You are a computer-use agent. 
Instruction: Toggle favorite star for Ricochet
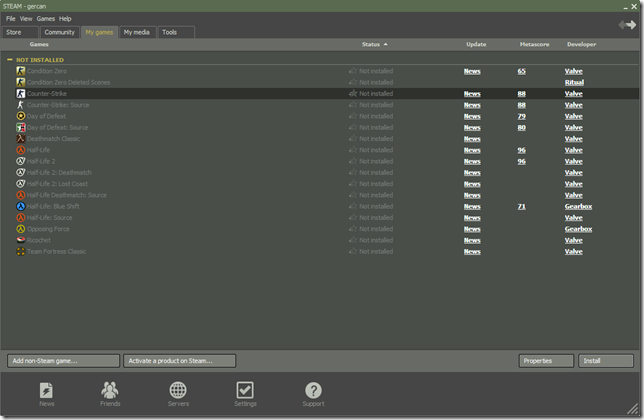pyautogui.click(x=353, y=240)
